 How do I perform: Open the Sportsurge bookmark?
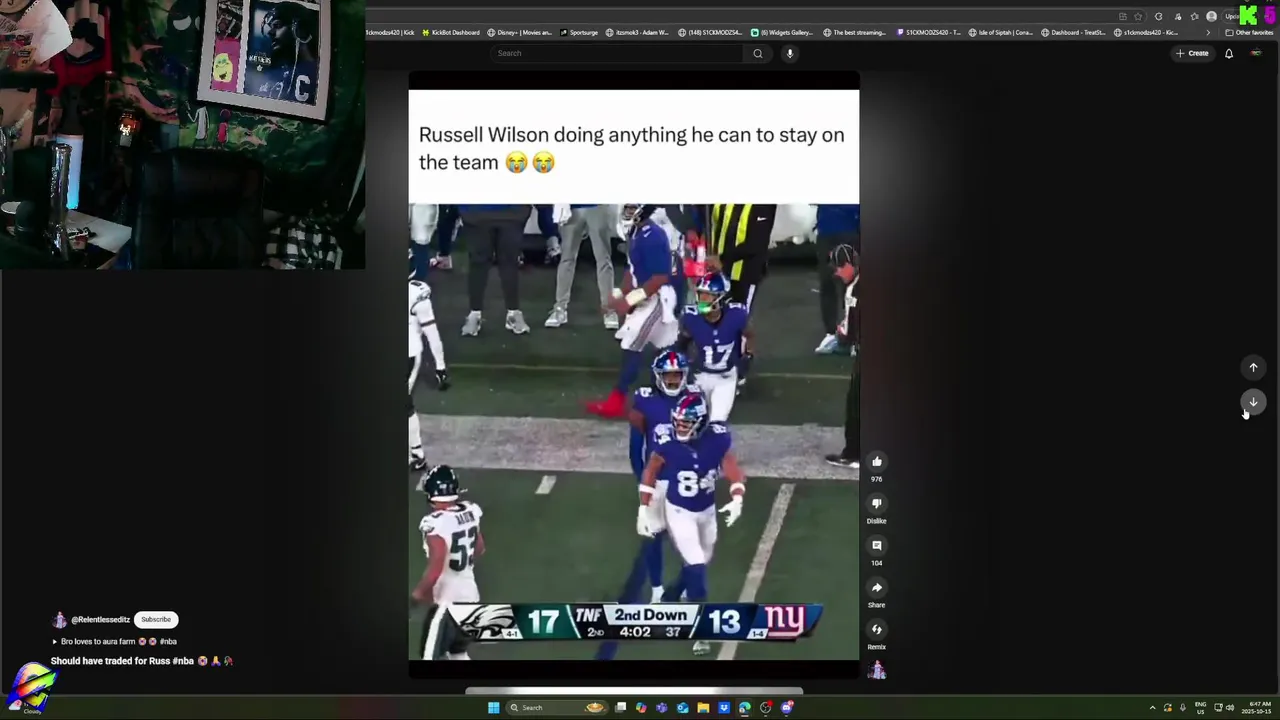579,32
